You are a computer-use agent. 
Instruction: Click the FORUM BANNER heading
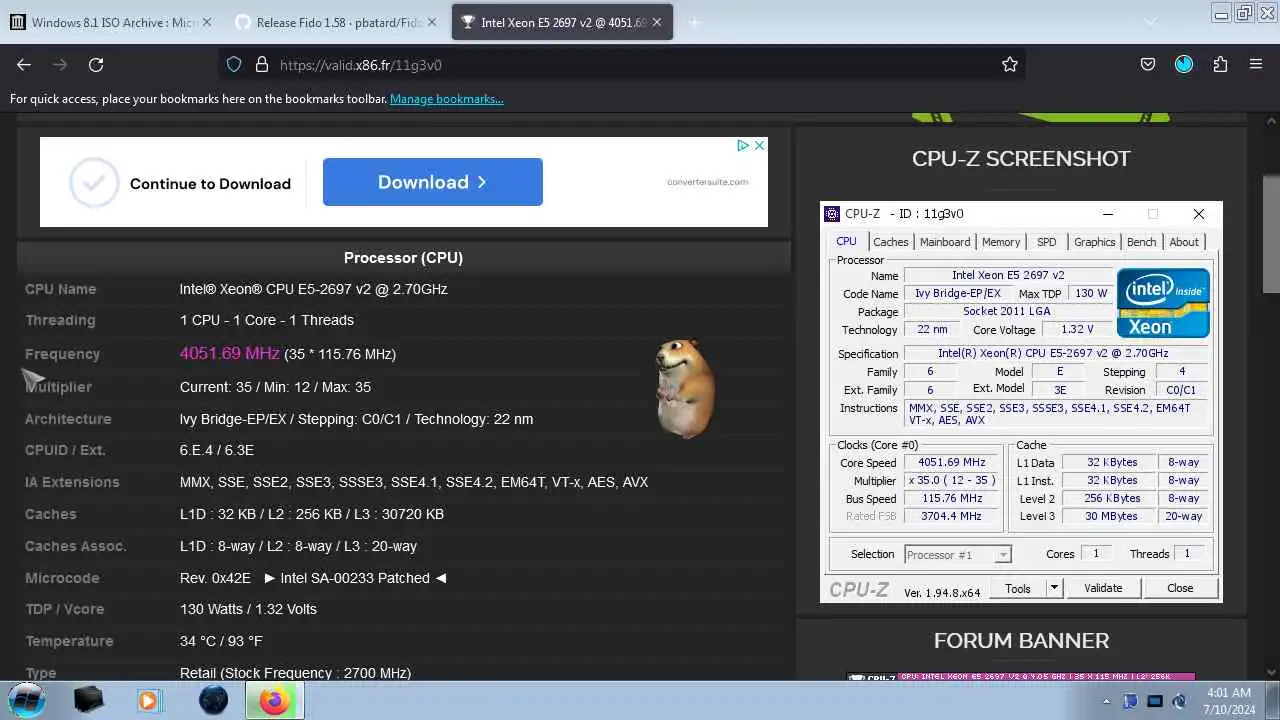click(x=1021, y=640)
